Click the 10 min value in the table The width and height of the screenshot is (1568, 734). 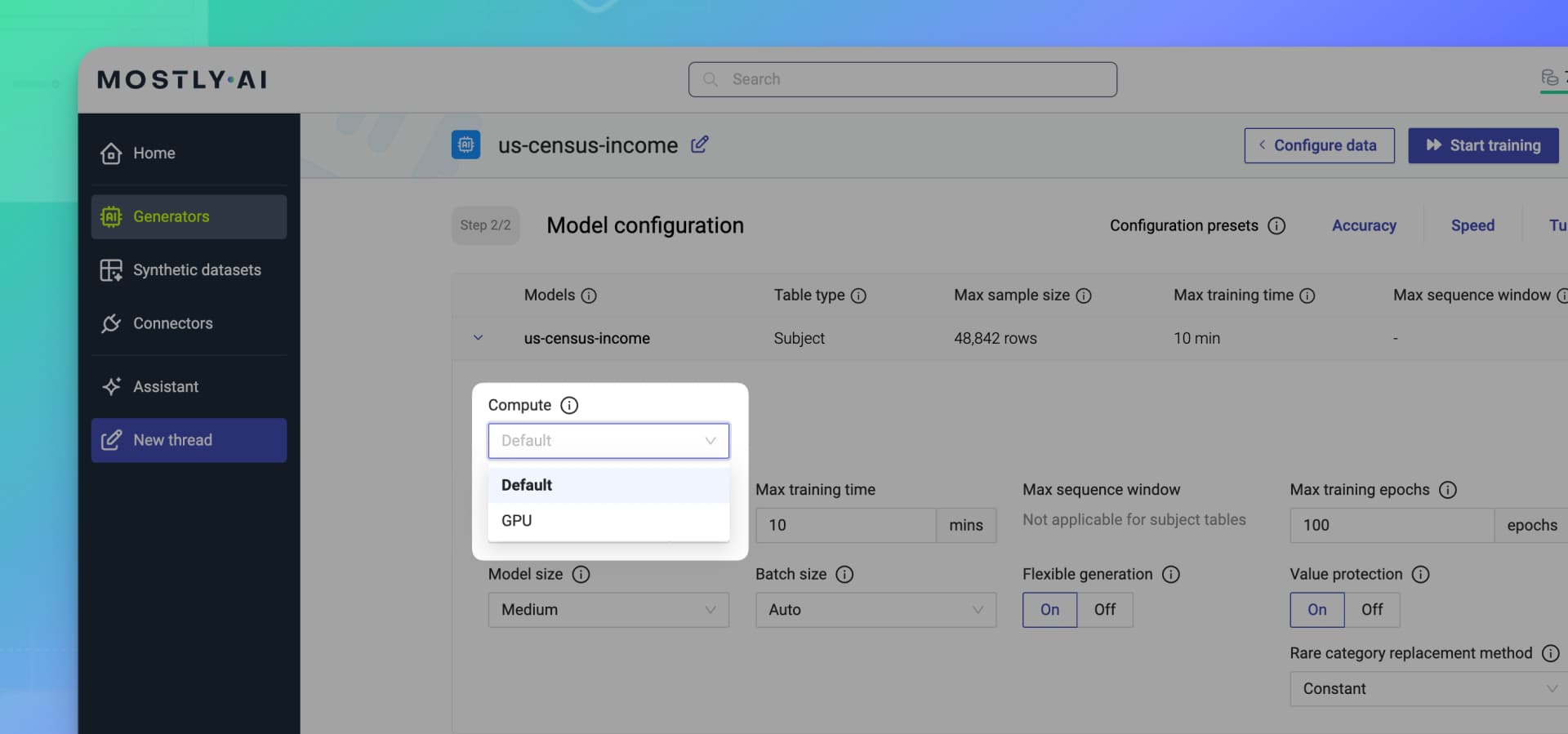[1196, 338]
